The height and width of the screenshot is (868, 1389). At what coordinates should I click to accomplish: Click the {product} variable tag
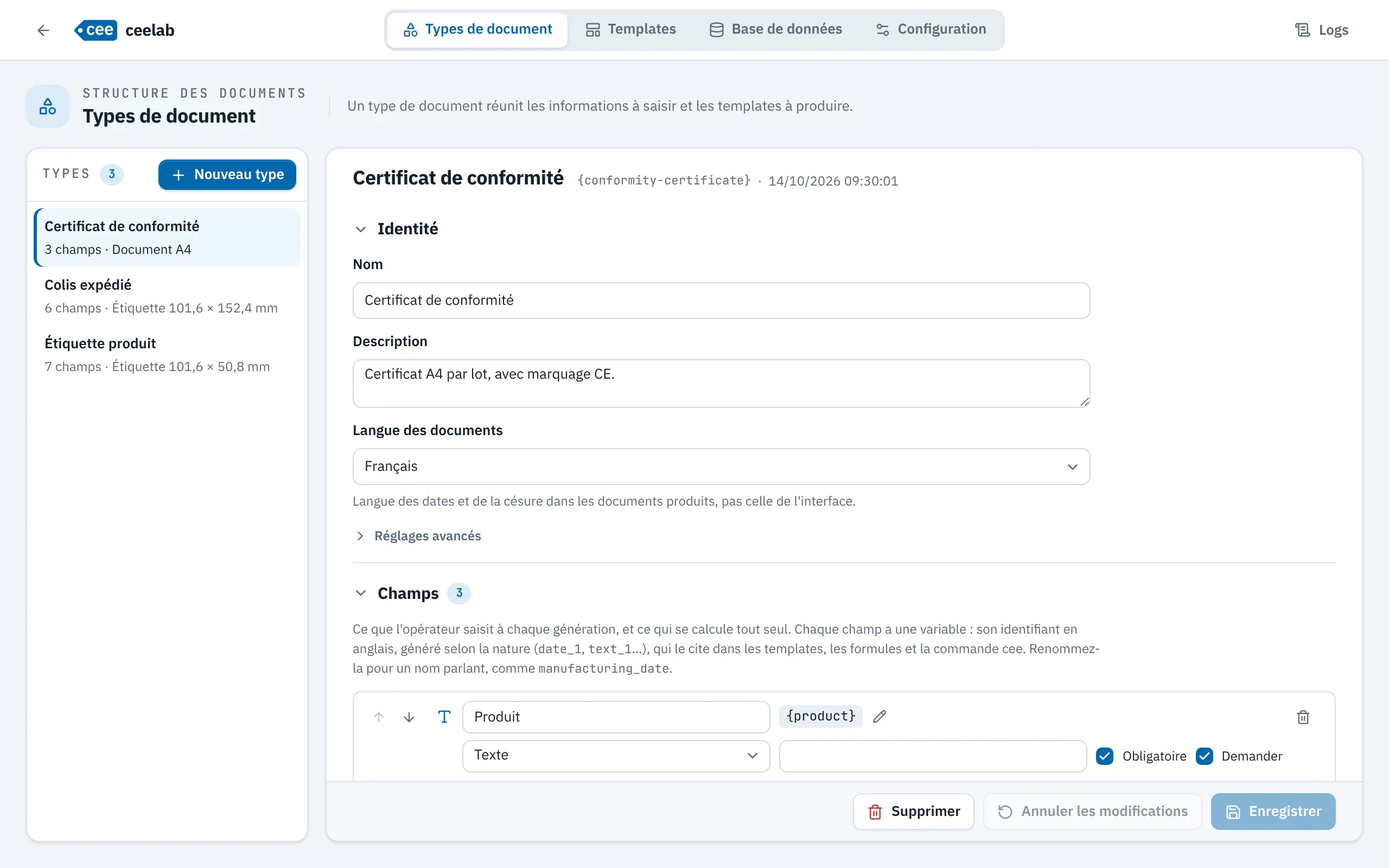(821, 716)
